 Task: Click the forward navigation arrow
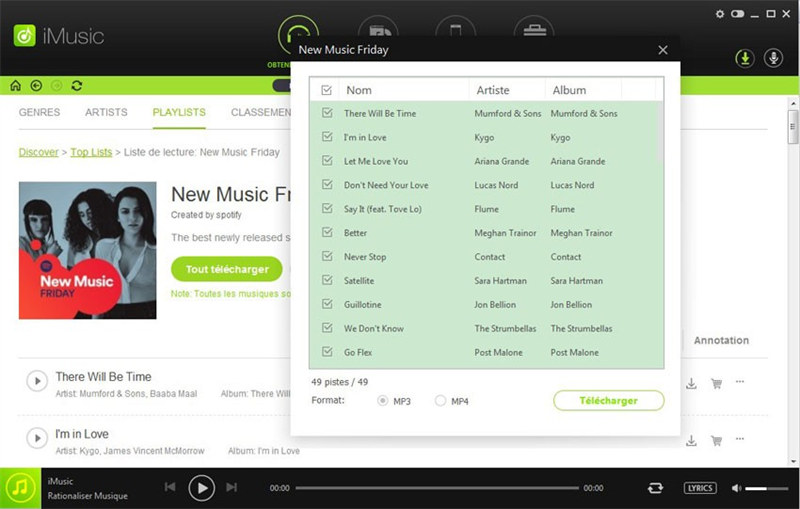tap(57, 85)
